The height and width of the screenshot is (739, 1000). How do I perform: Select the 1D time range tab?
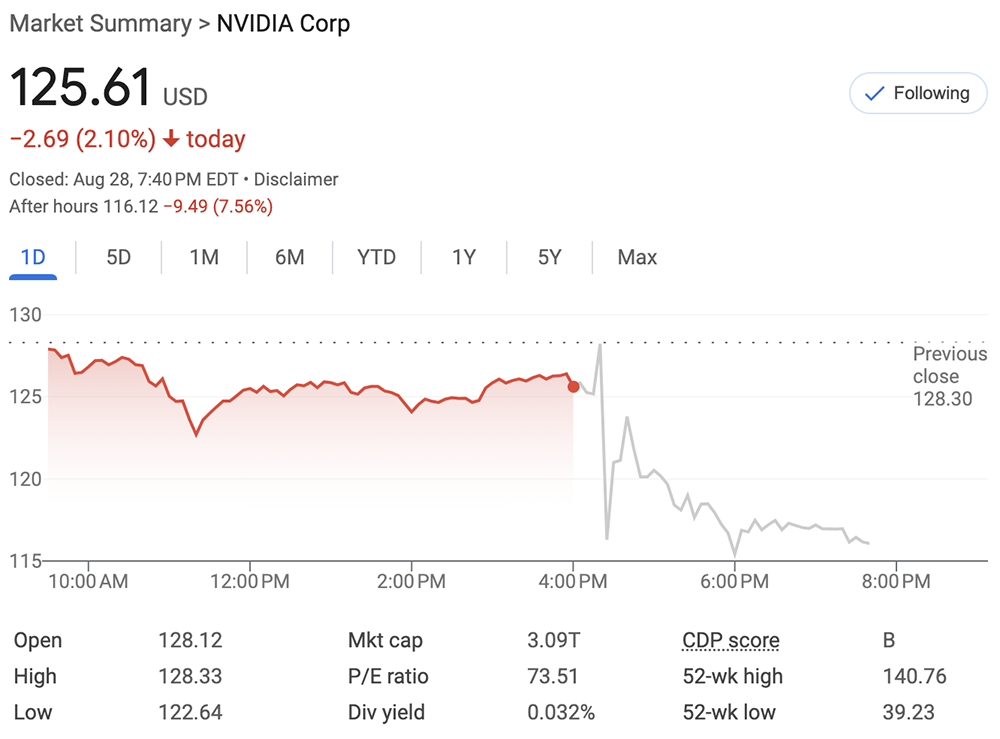33,257
